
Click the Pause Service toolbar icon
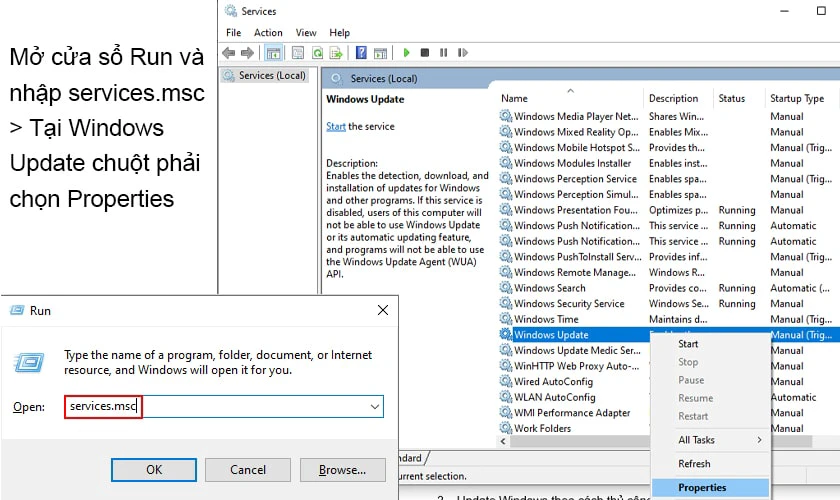click(x=444, y=53)
